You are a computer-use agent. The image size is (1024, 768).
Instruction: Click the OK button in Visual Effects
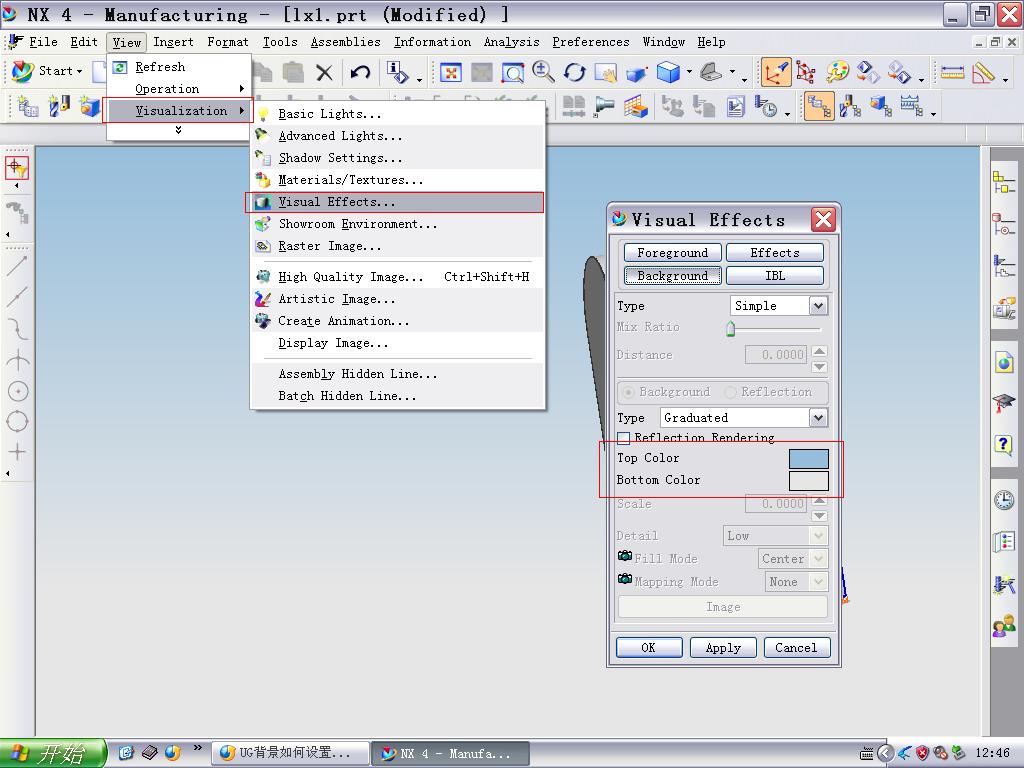[x=648, y=647]
